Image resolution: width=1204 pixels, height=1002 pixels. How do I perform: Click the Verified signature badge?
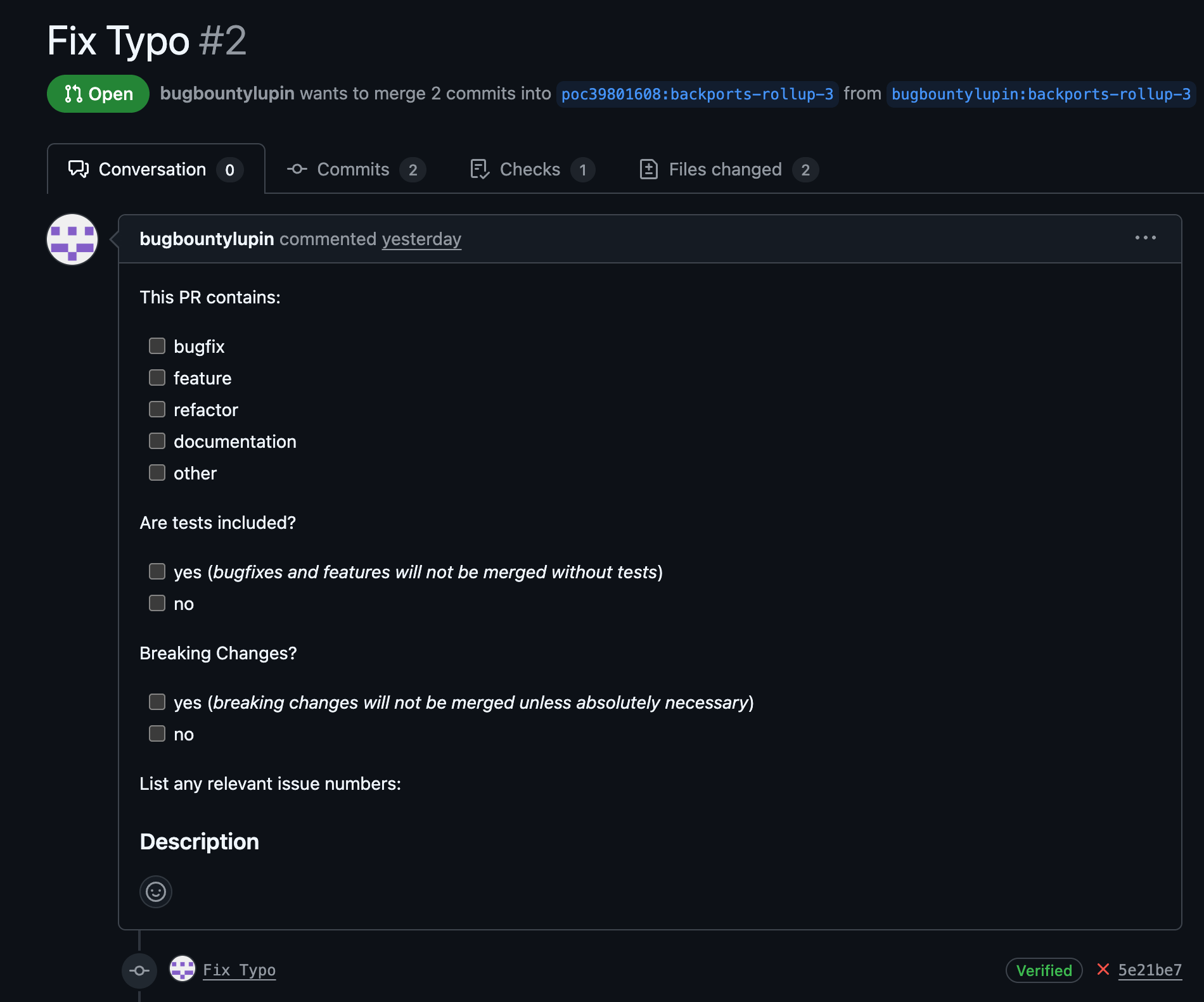point(1044,970)
